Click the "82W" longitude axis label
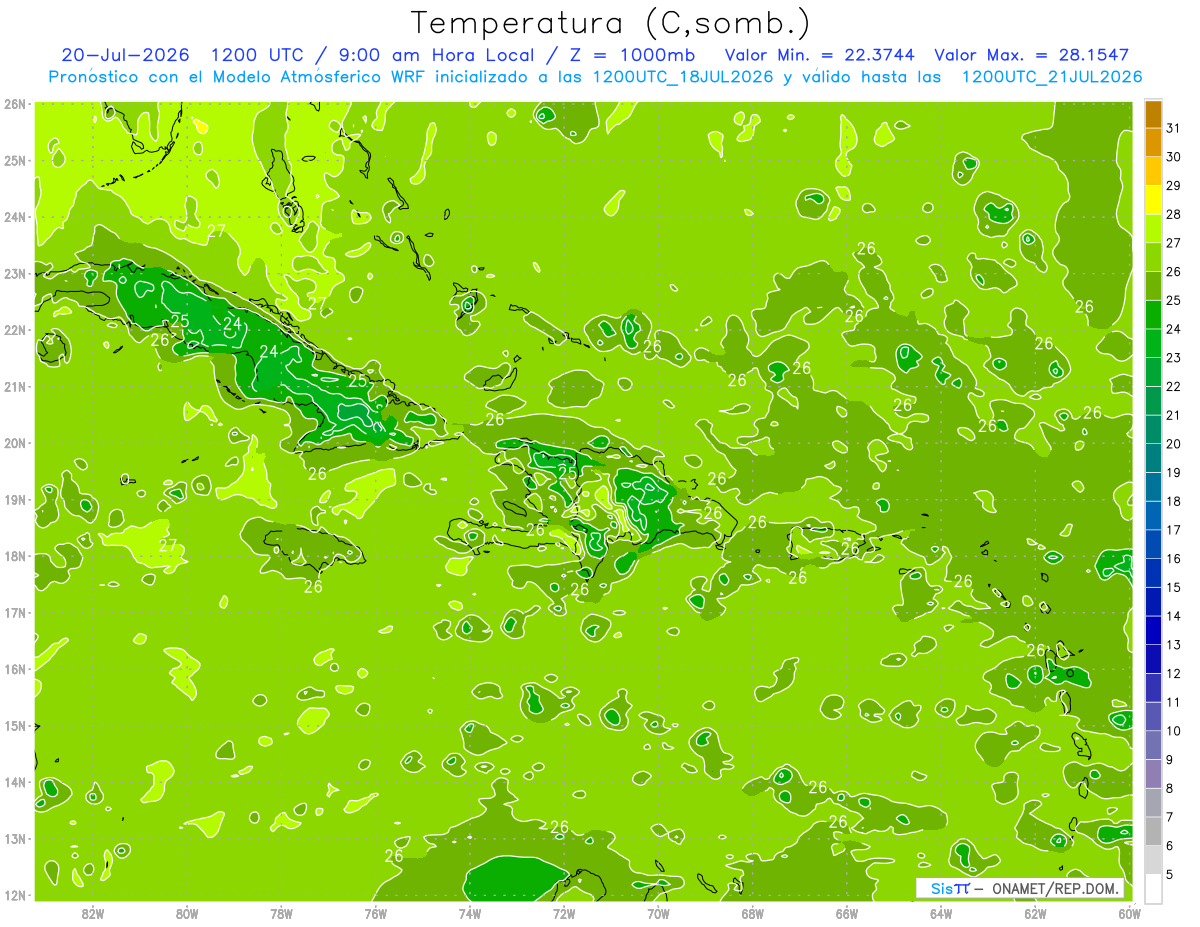This screenshot has width=1200, height=927. (93, 913)
